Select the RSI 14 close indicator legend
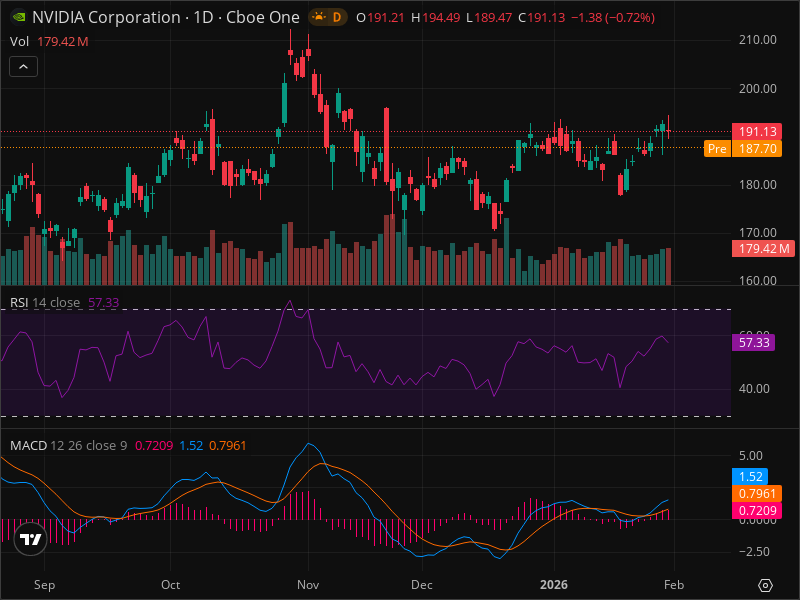The image size is (800, 600). (x=64, y=303)
